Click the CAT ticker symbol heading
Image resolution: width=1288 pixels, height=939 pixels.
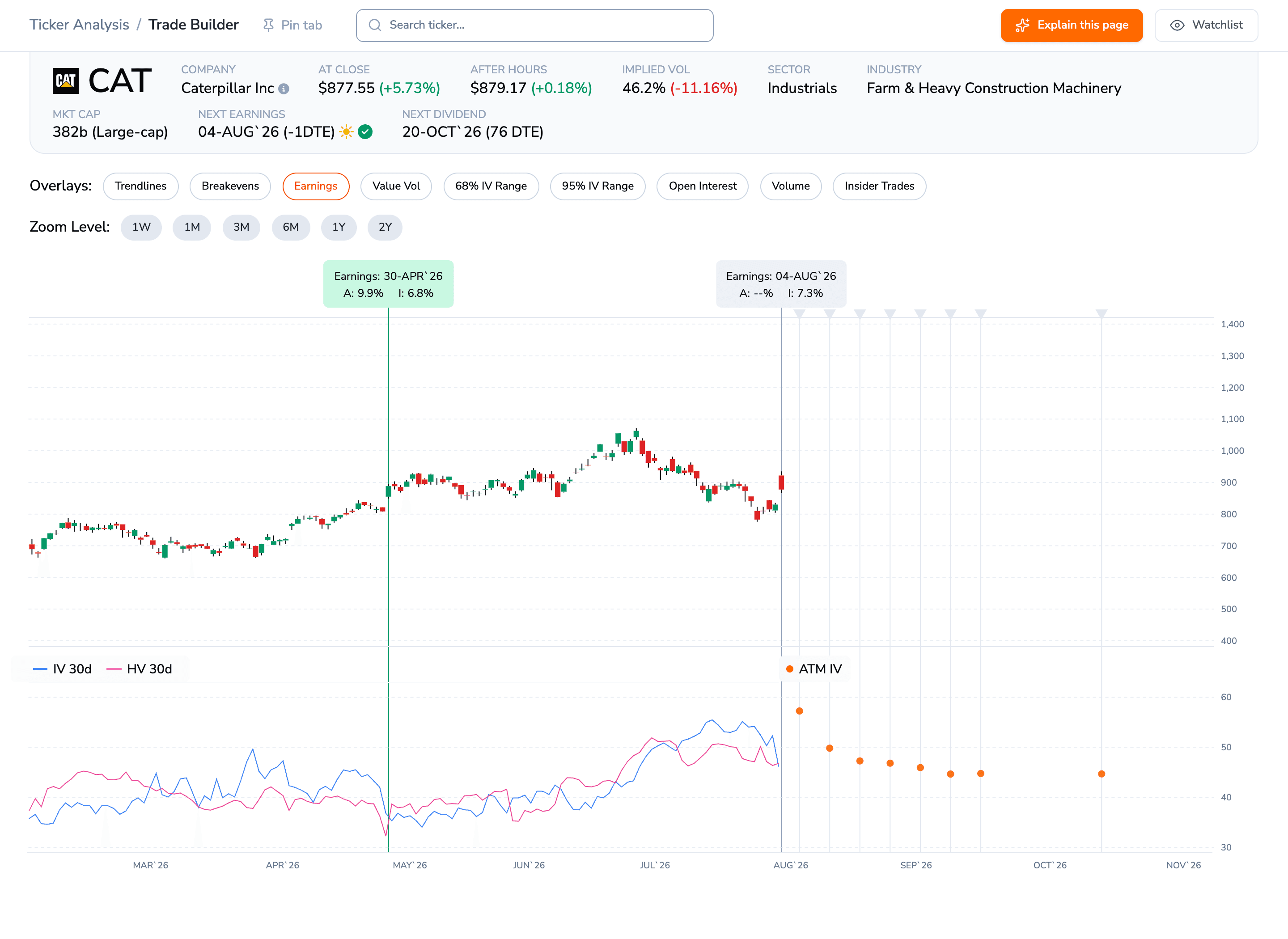120,80
